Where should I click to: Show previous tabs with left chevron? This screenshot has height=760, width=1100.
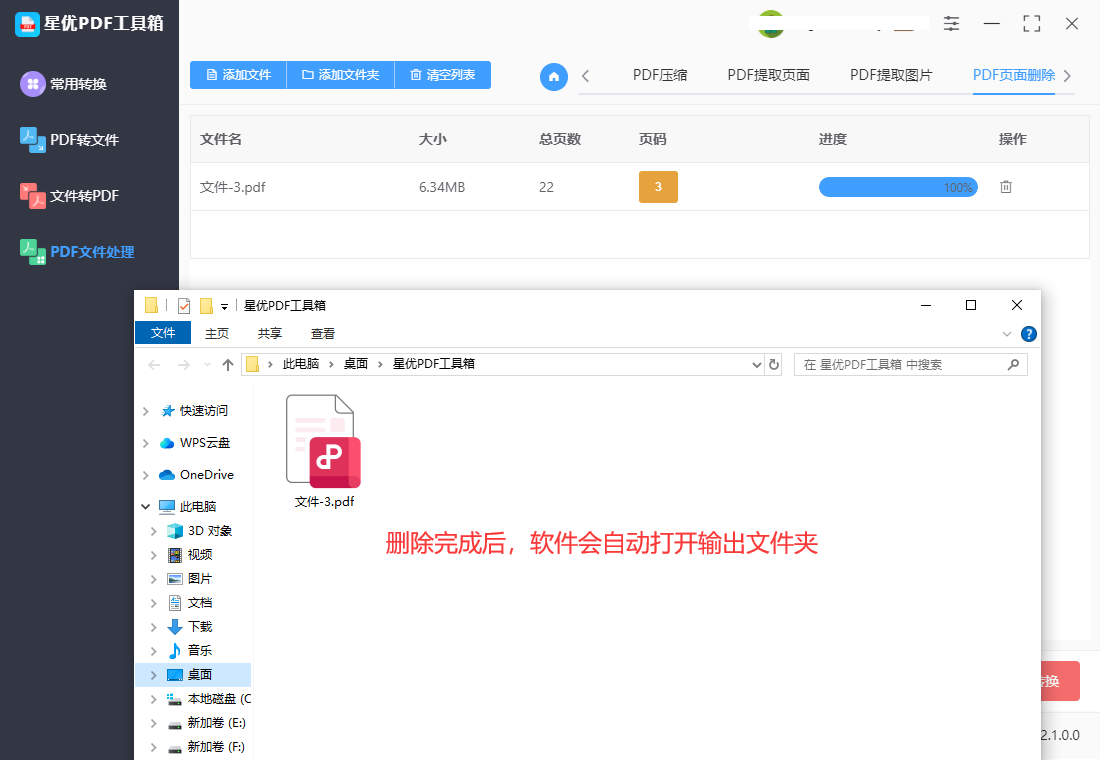point(586,76)
